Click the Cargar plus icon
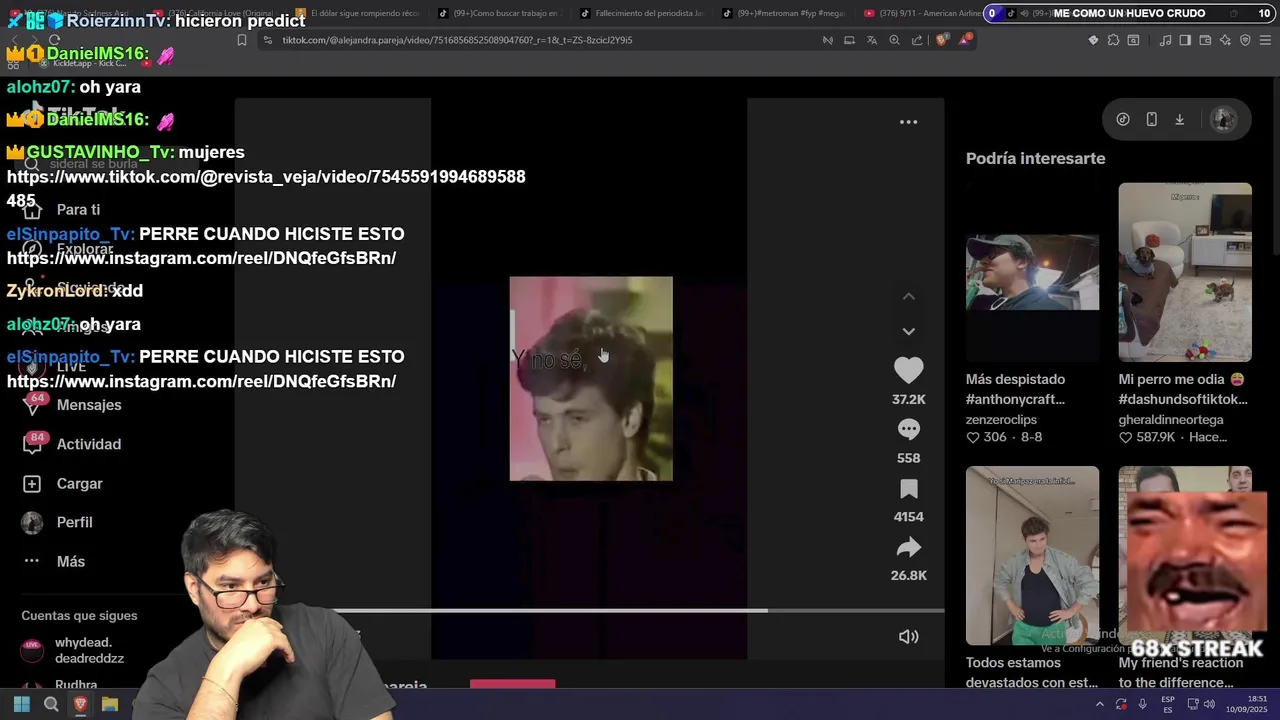This screenshot has height=720, width=1280. [x=32, y=484]
